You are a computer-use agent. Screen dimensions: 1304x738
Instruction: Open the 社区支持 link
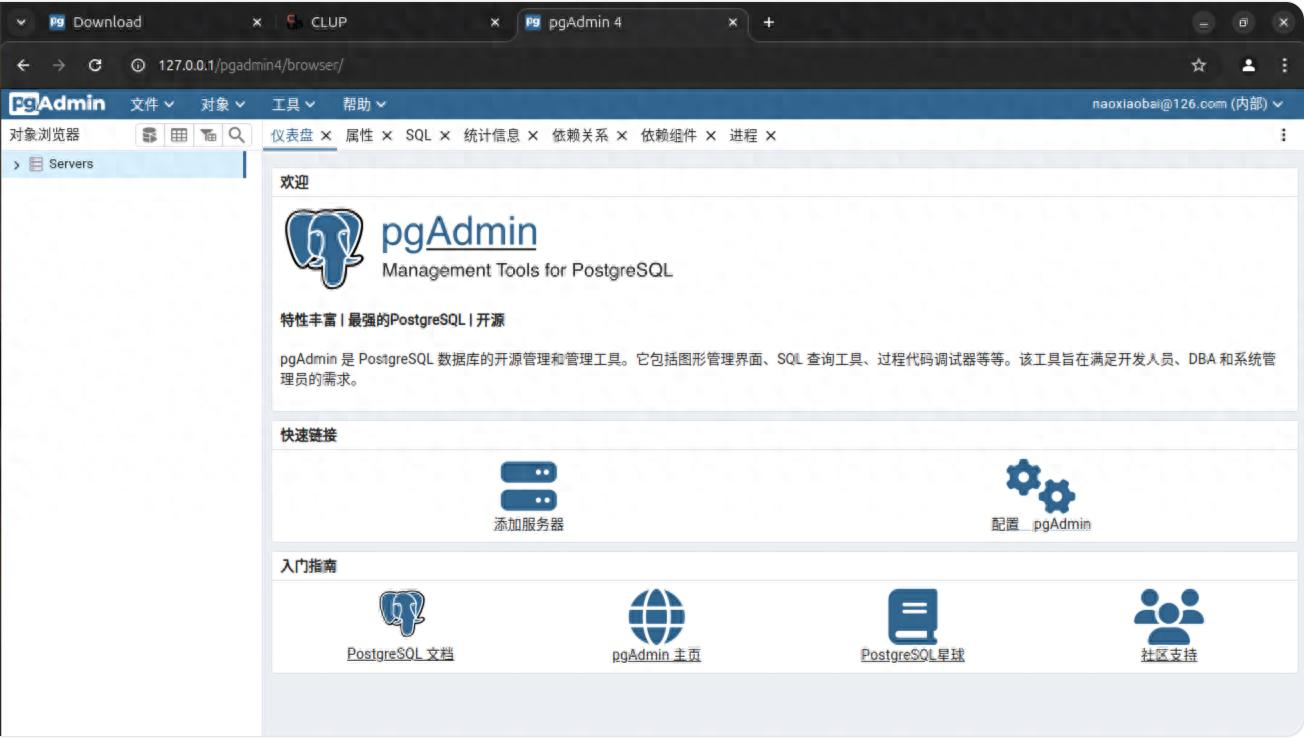(x=1169, y=655)
